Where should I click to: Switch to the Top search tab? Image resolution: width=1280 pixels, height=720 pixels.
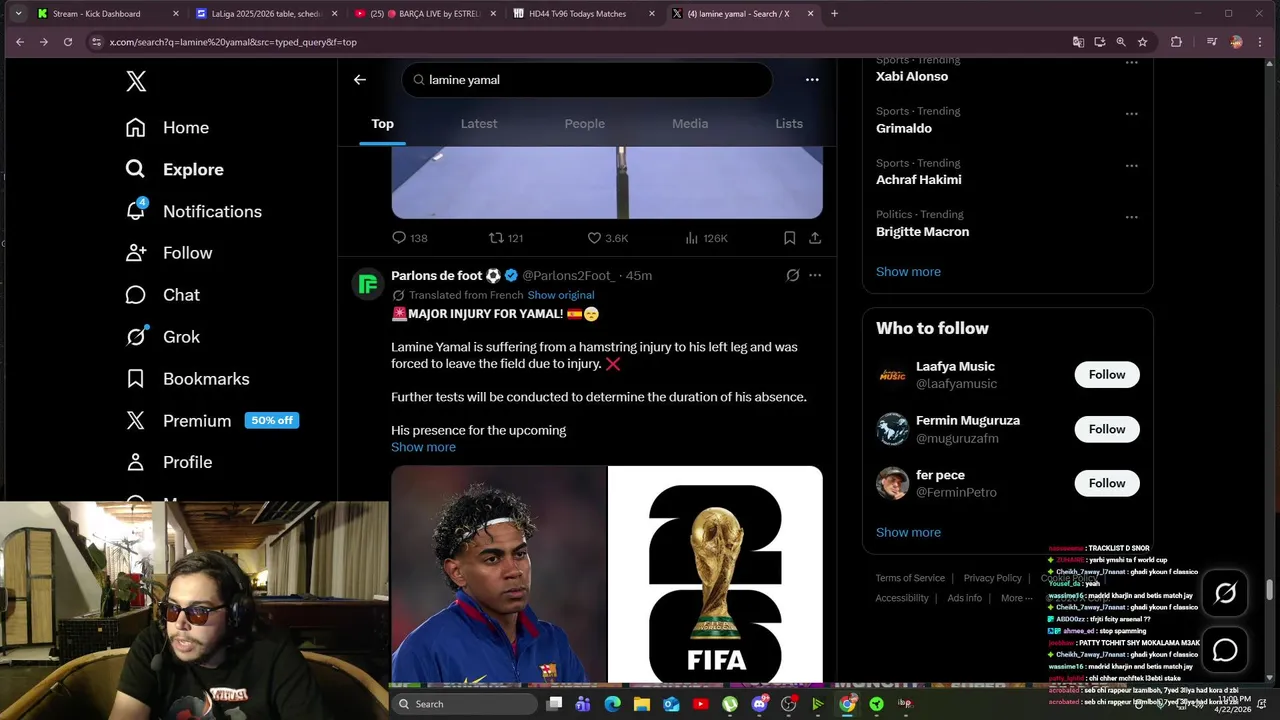[383, 124]
